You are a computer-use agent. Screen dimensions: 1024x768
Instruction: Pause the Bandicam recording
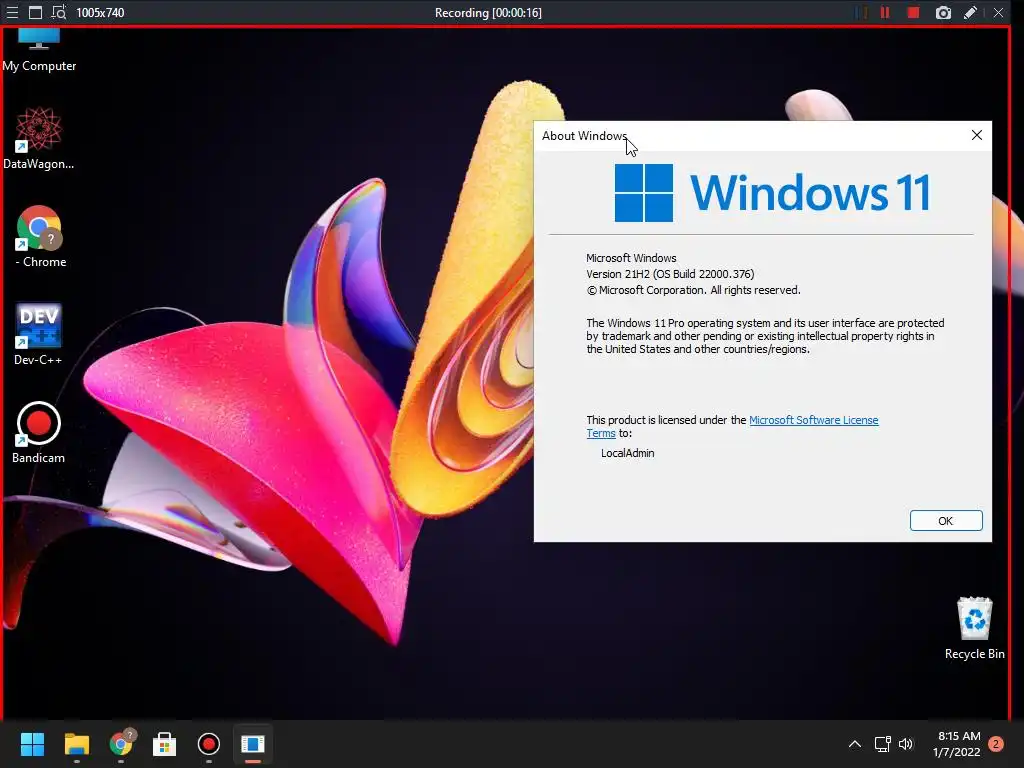pos(885,12)
